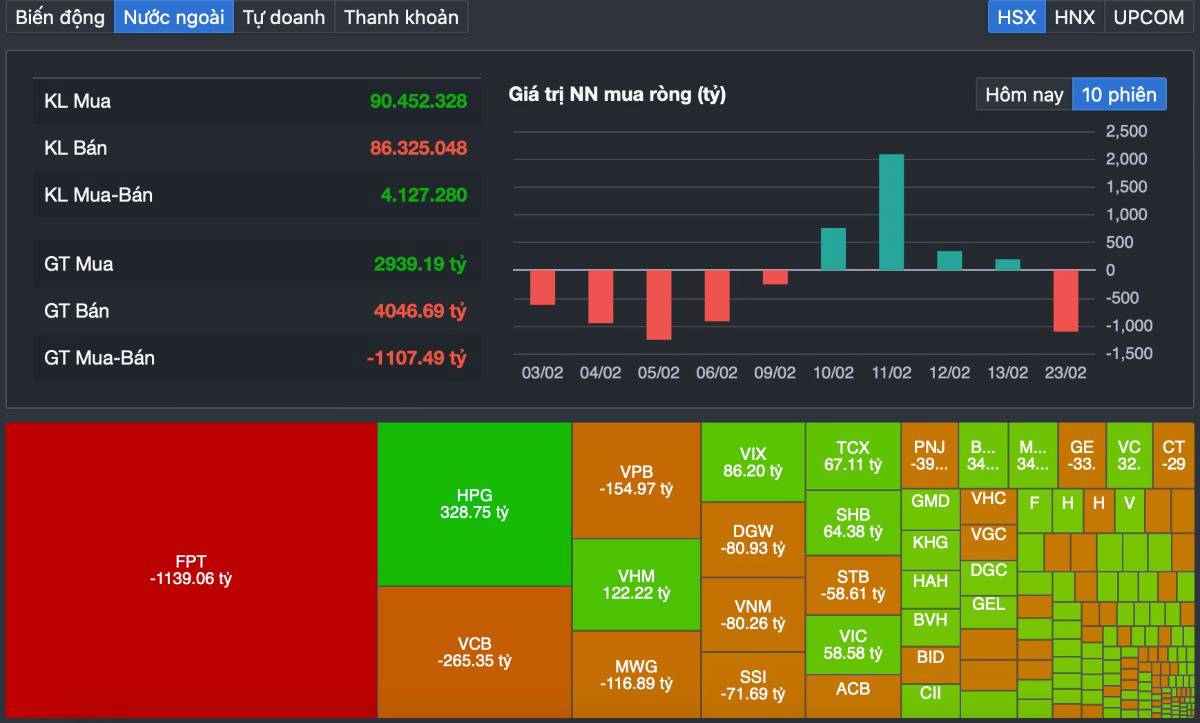Show the 10 phiên chart view
1200x723 pixels.
tap(1119, 95)
